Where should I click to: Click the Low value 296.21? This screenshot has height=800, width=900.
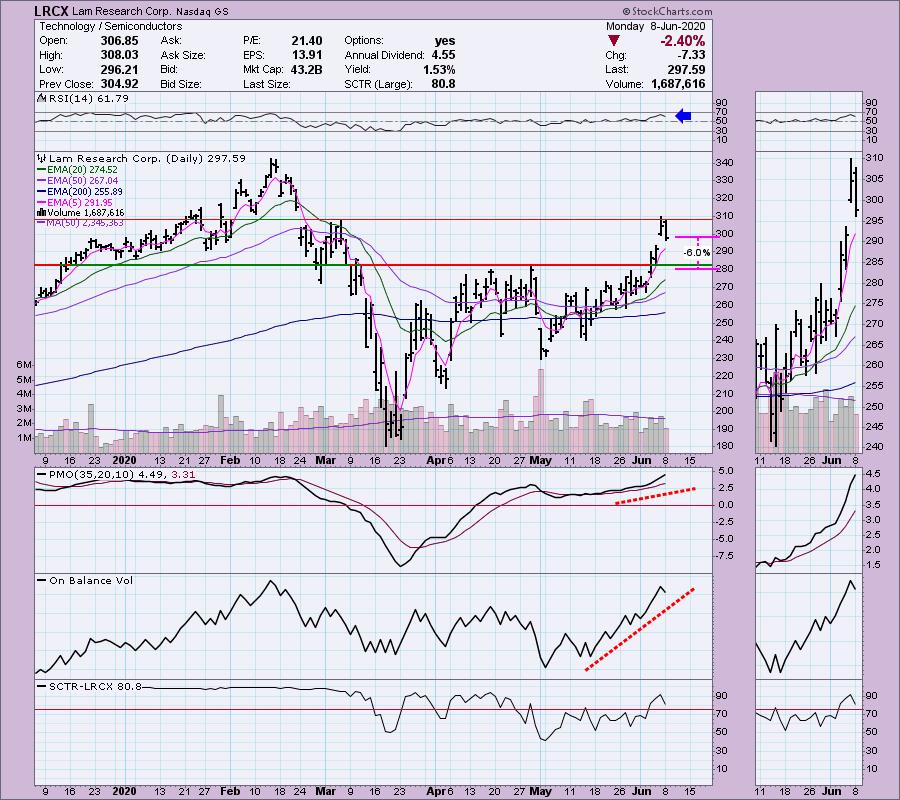pos(119,69)
